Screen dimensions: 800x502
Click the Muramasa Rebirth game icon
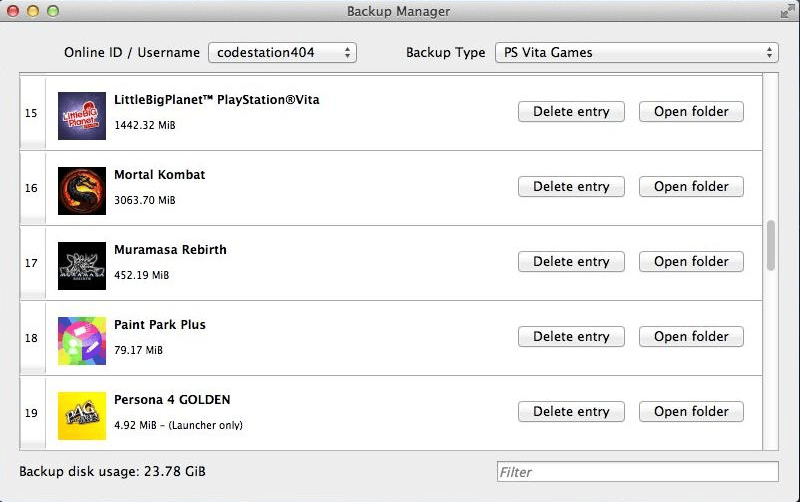[x=82, y=266]
